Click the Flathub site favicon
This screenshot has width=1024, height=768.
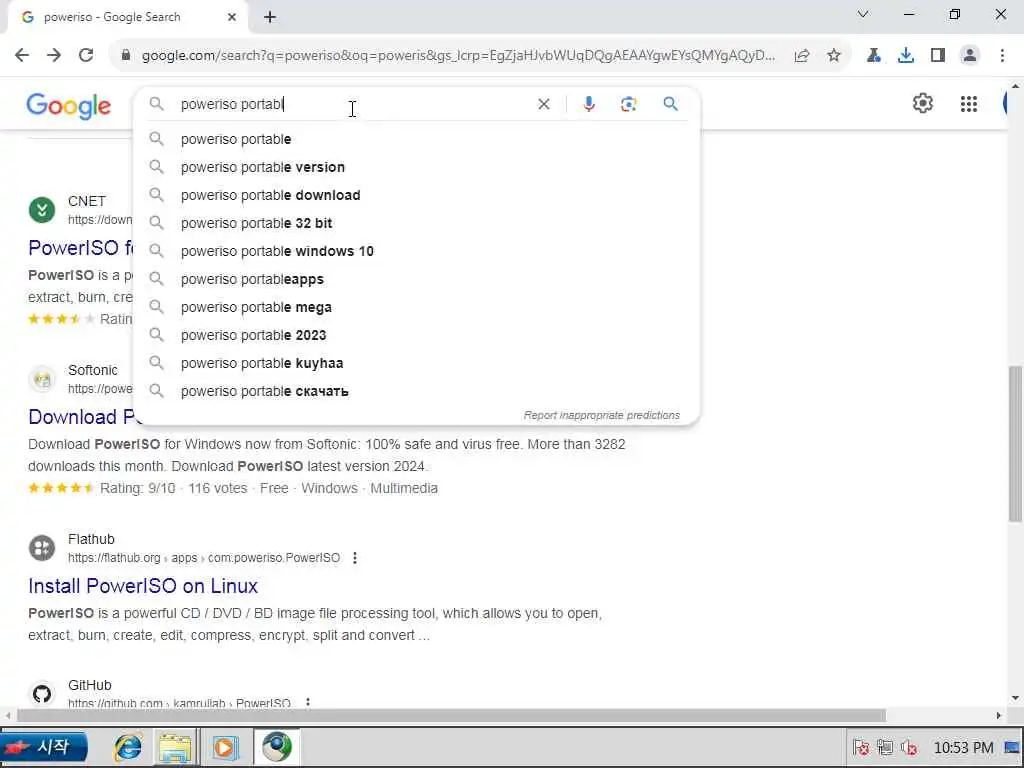pyautogui.click(x=42, y=548)
